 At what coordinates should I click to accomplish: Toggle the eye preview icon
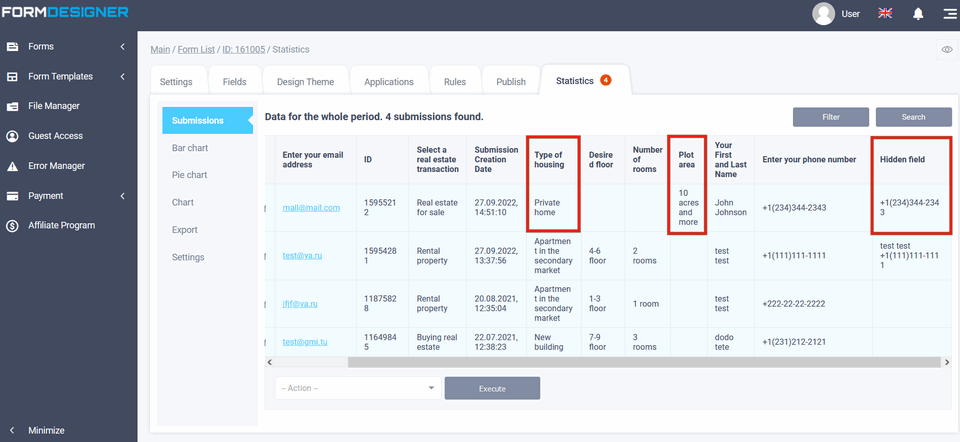(x=946, y=49)
